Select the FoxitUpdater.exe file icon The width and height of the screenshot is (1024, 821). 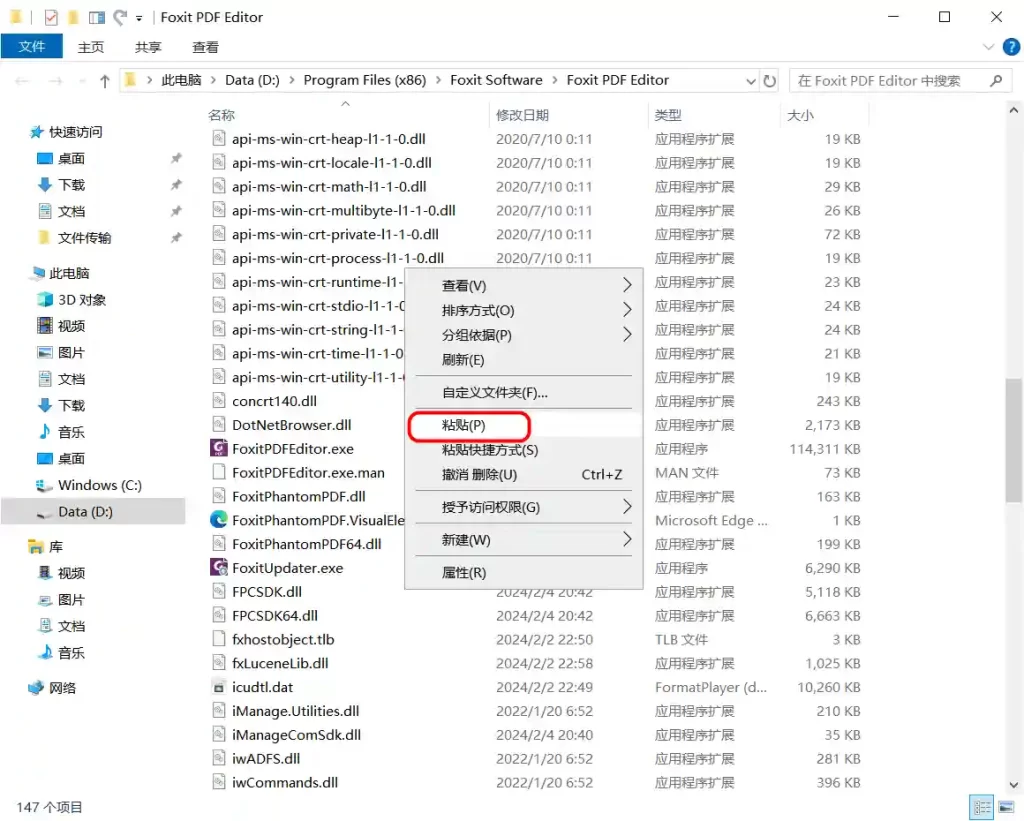[x=219, y=568]
